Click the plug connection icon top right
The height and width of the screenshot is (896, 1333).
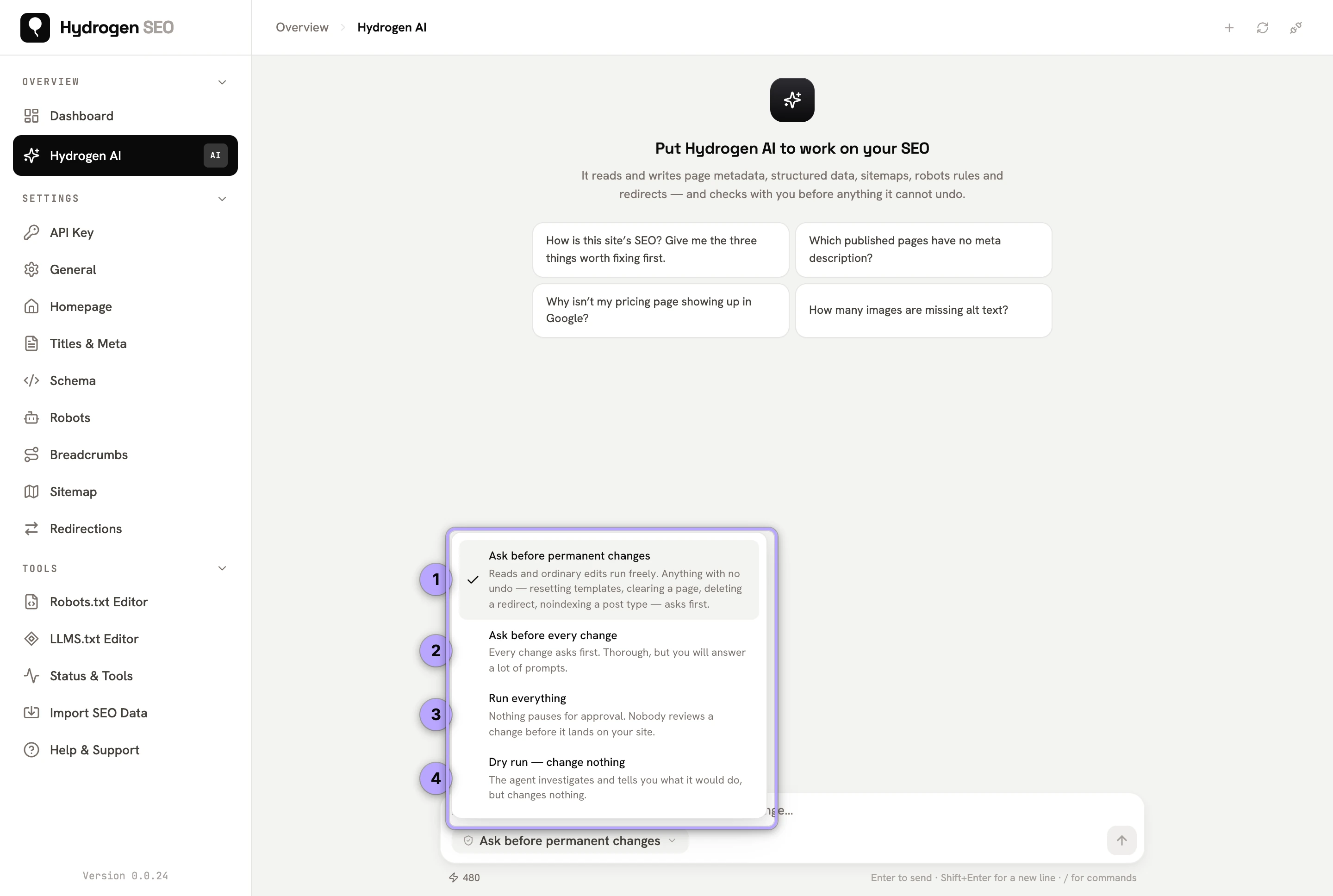(1296, 27)
